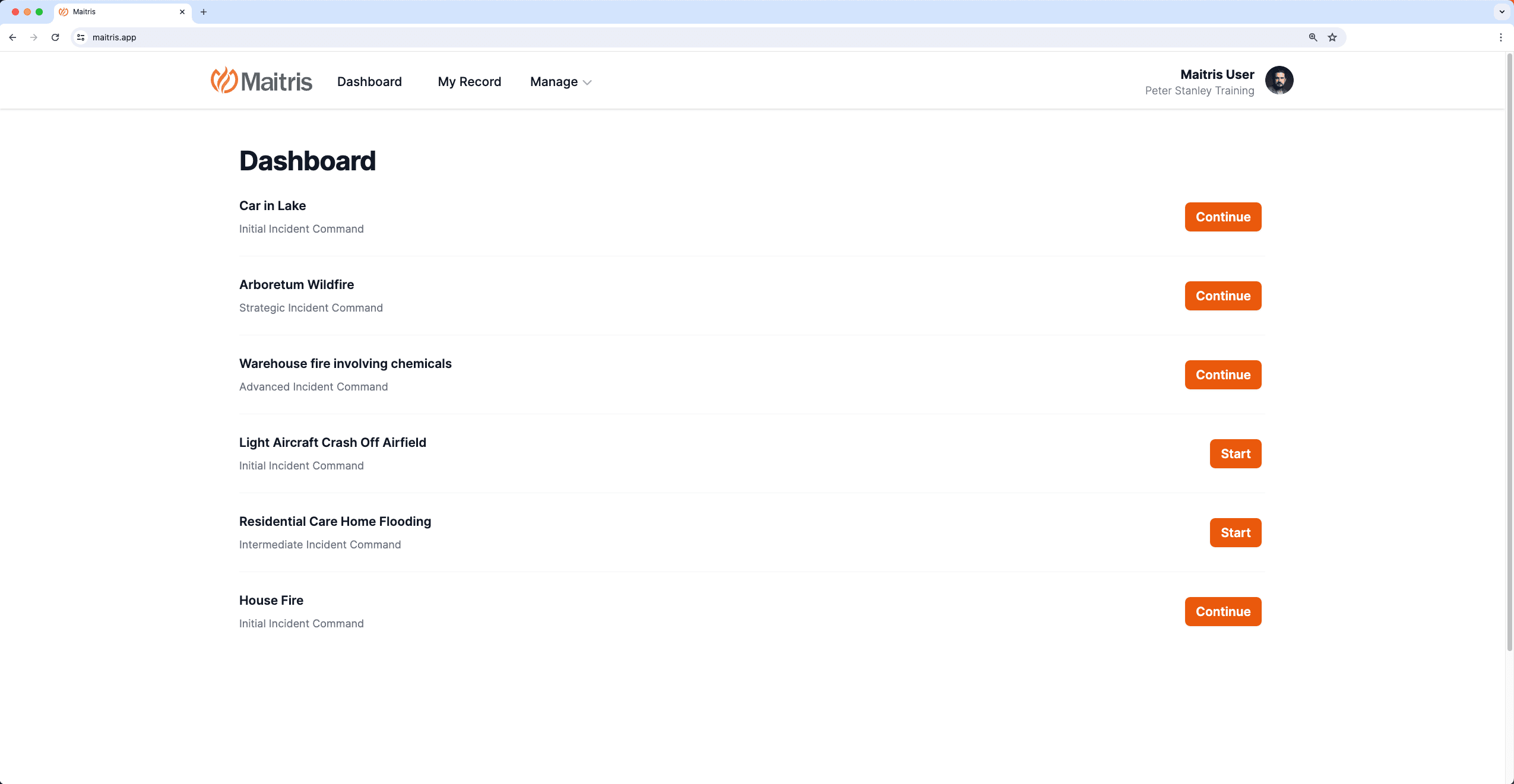Viewport: 1514px width, 784px height.
Task: Open the Dashboard nav item
Action: coord(369,82)
